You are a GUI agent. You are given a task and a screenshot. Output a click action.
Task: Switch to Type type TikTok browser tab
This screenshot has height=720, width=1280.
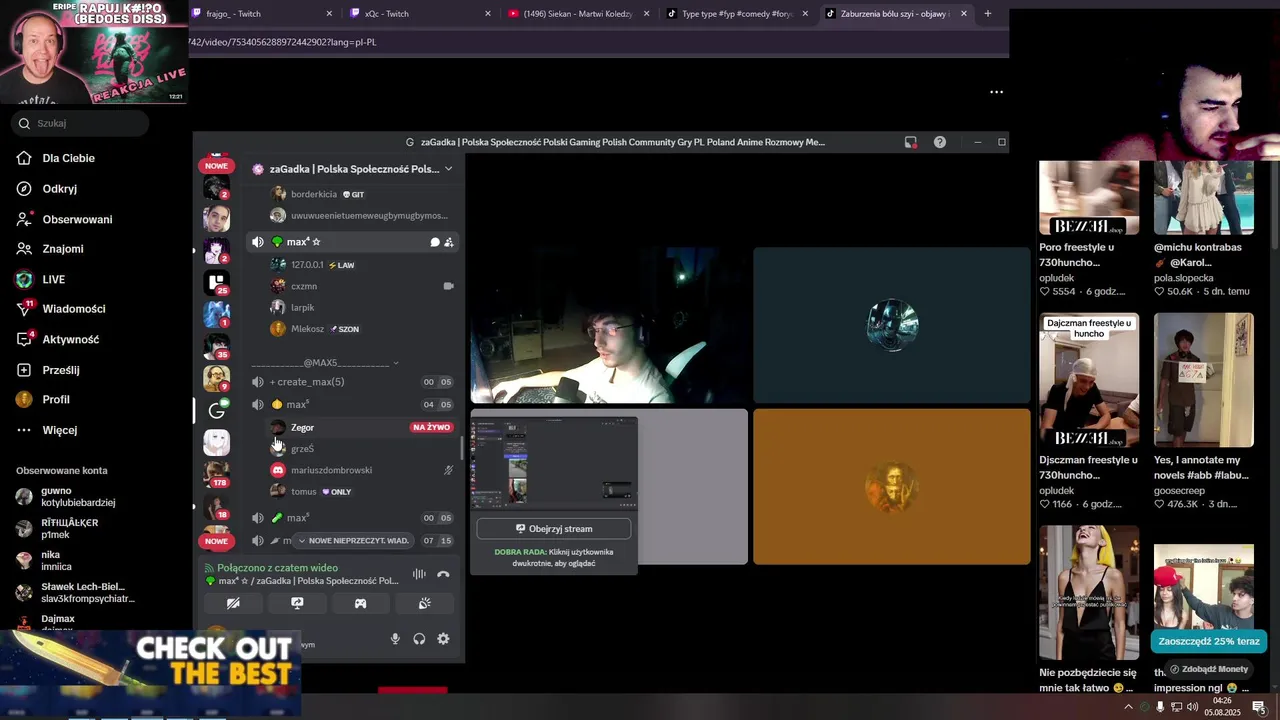pyautogui.click(x=735, y=14)
